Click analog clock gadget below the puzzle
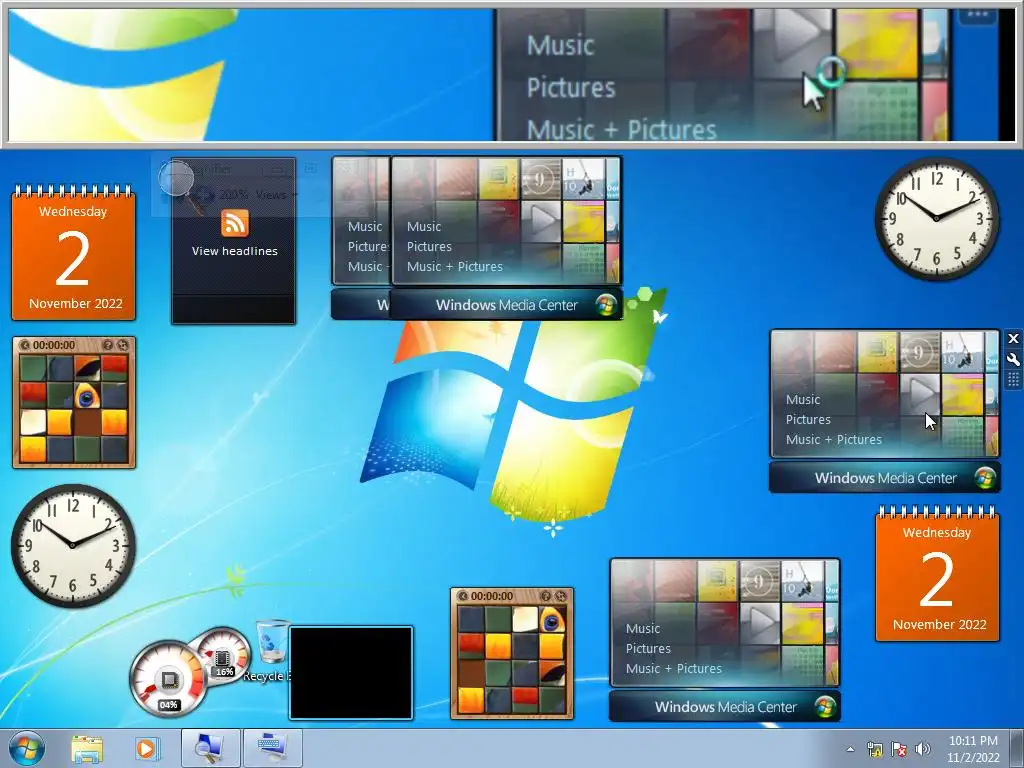The height and width of the screenshot is (768, 1024). [x=73, y=545]
